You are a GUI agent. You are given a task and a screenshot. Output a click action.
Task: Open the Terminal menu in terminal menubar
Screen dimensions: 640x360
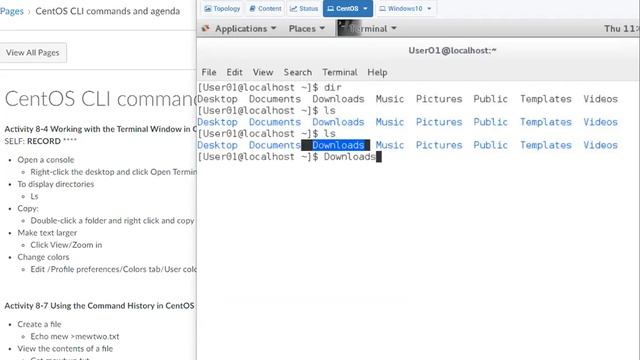[x=340, y=72]
